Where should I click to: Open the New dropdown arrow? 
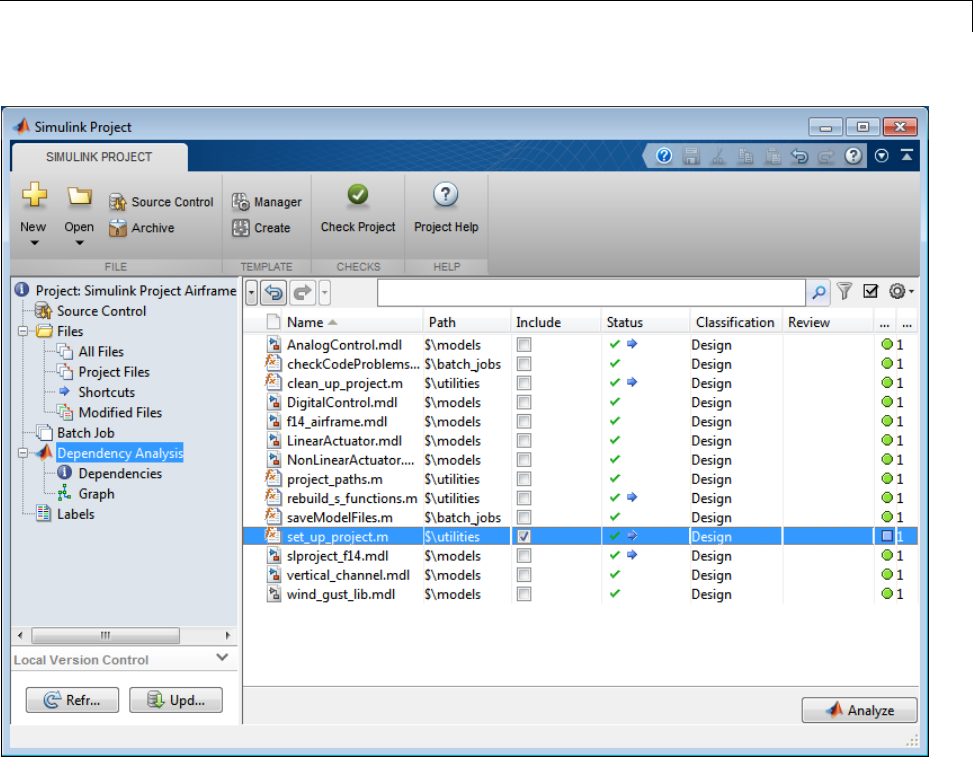35,243
